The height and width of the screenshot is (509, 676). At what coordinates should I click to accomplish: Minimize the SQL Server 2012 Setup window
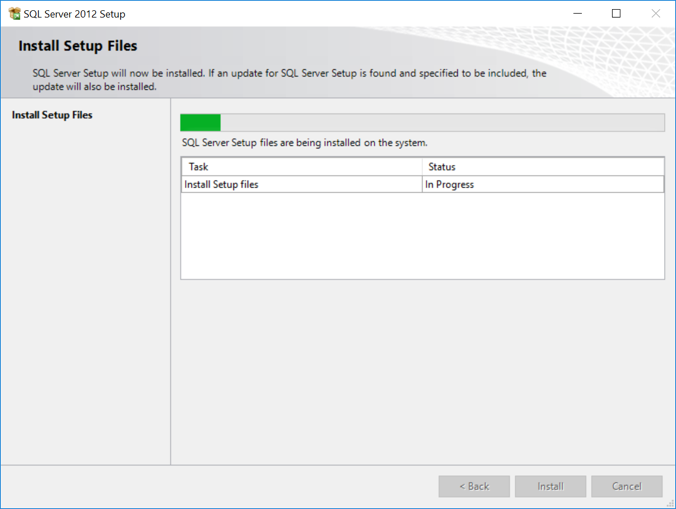pos(577,14)
